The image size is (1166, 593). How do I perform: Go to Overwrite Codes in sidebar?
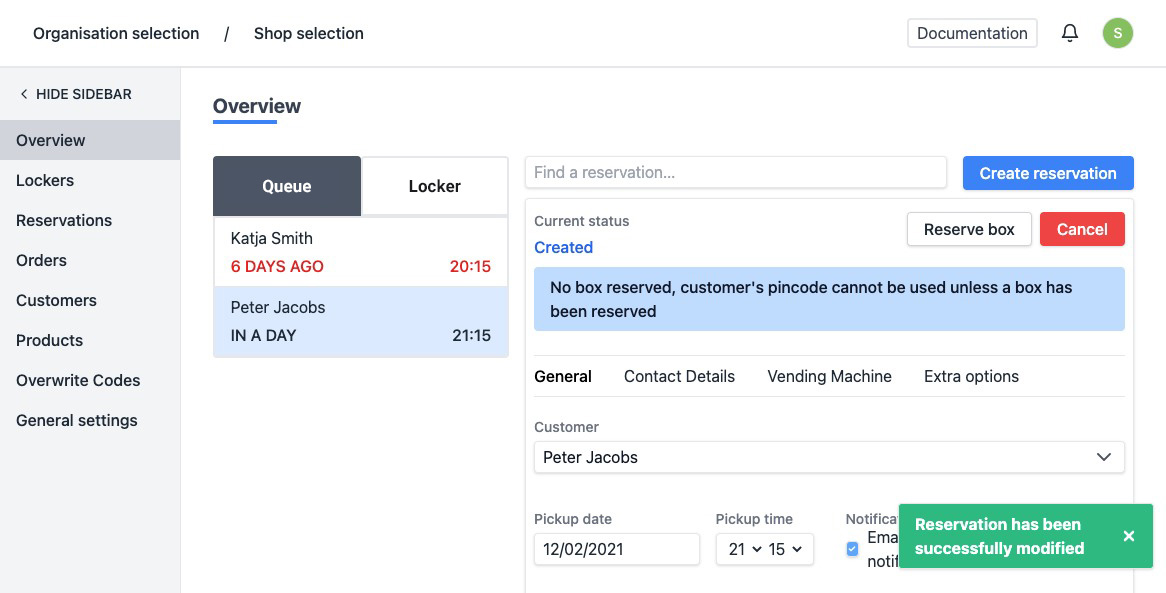(x=78, y=380)
